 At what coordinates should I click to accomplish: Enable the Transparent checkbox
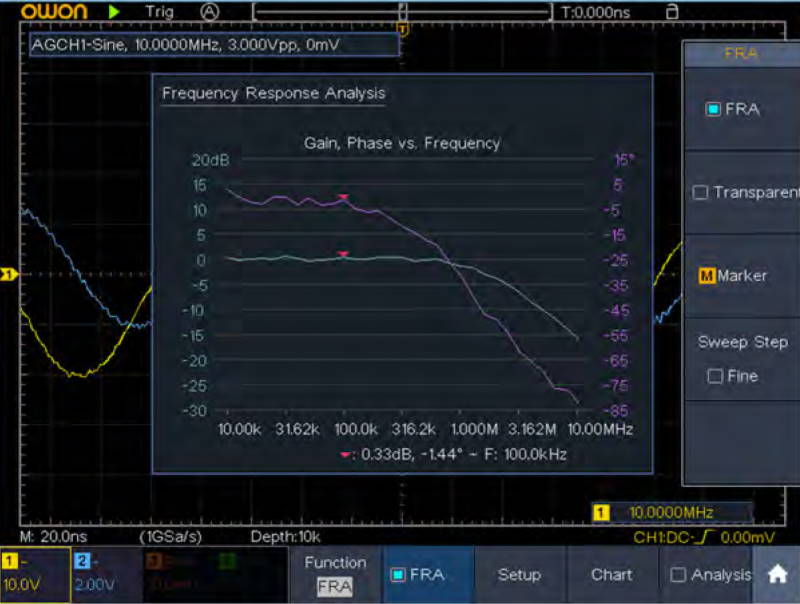701,192
